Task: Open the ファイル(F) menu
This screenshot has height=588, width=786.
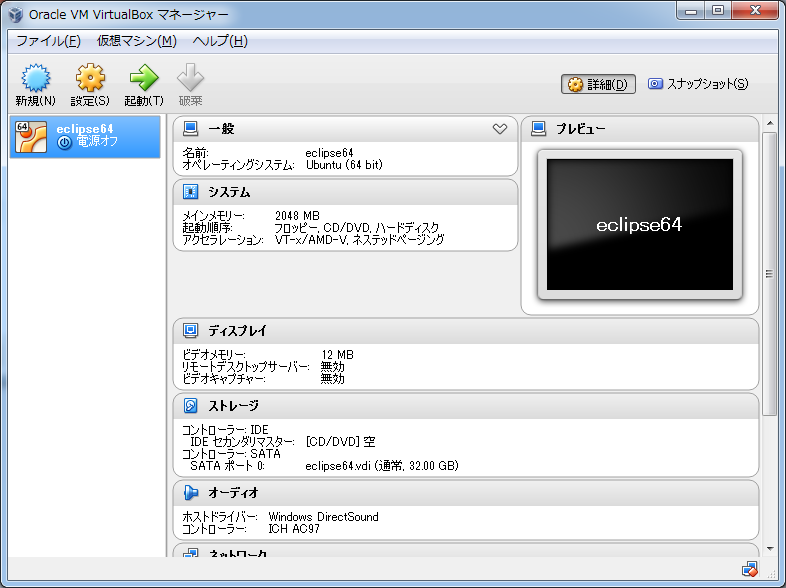Action: tap(48, 41)
